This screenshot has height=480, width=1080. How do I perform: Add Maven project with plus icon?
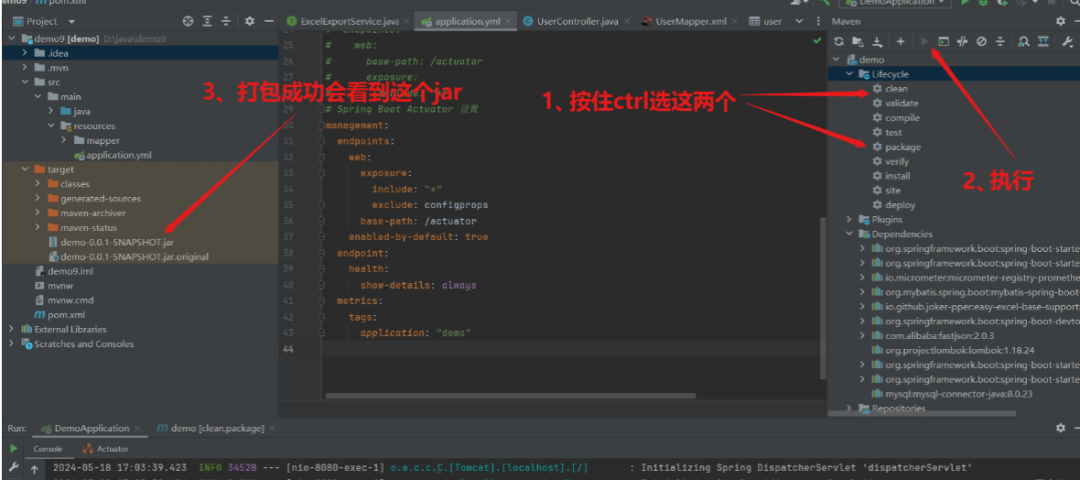[900, 42]
